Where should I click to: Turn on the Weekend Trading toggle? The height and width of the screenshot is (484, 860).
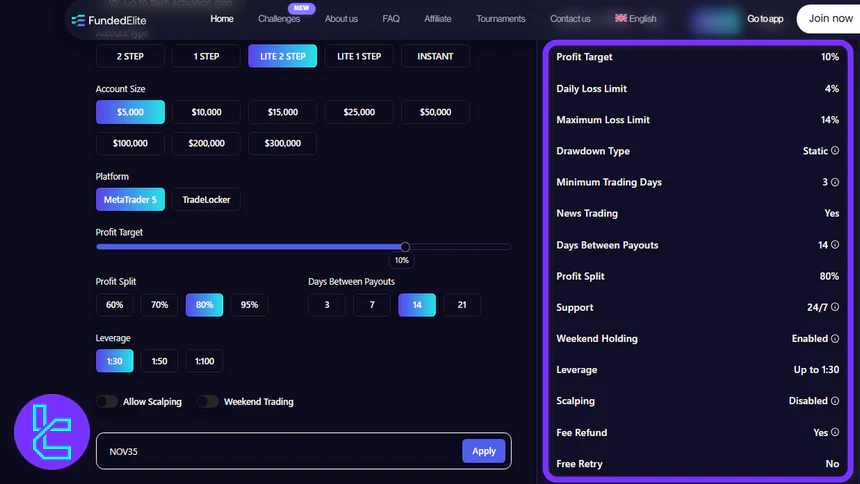click(x=208, y=402)
